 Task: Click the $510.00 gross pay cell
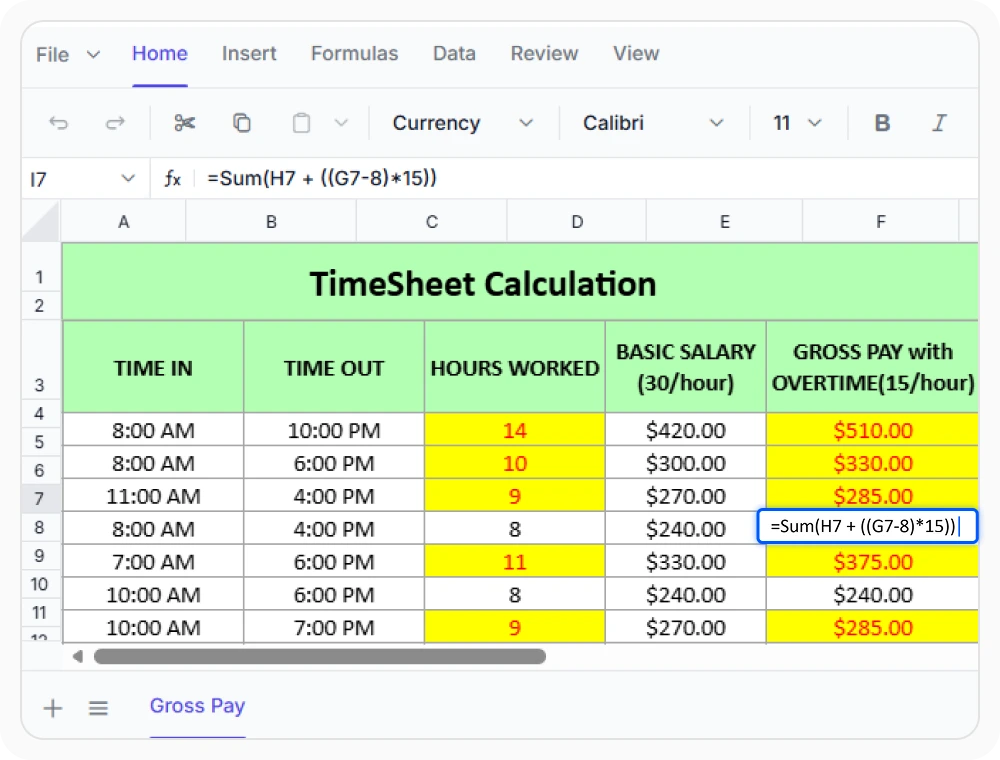872,430
